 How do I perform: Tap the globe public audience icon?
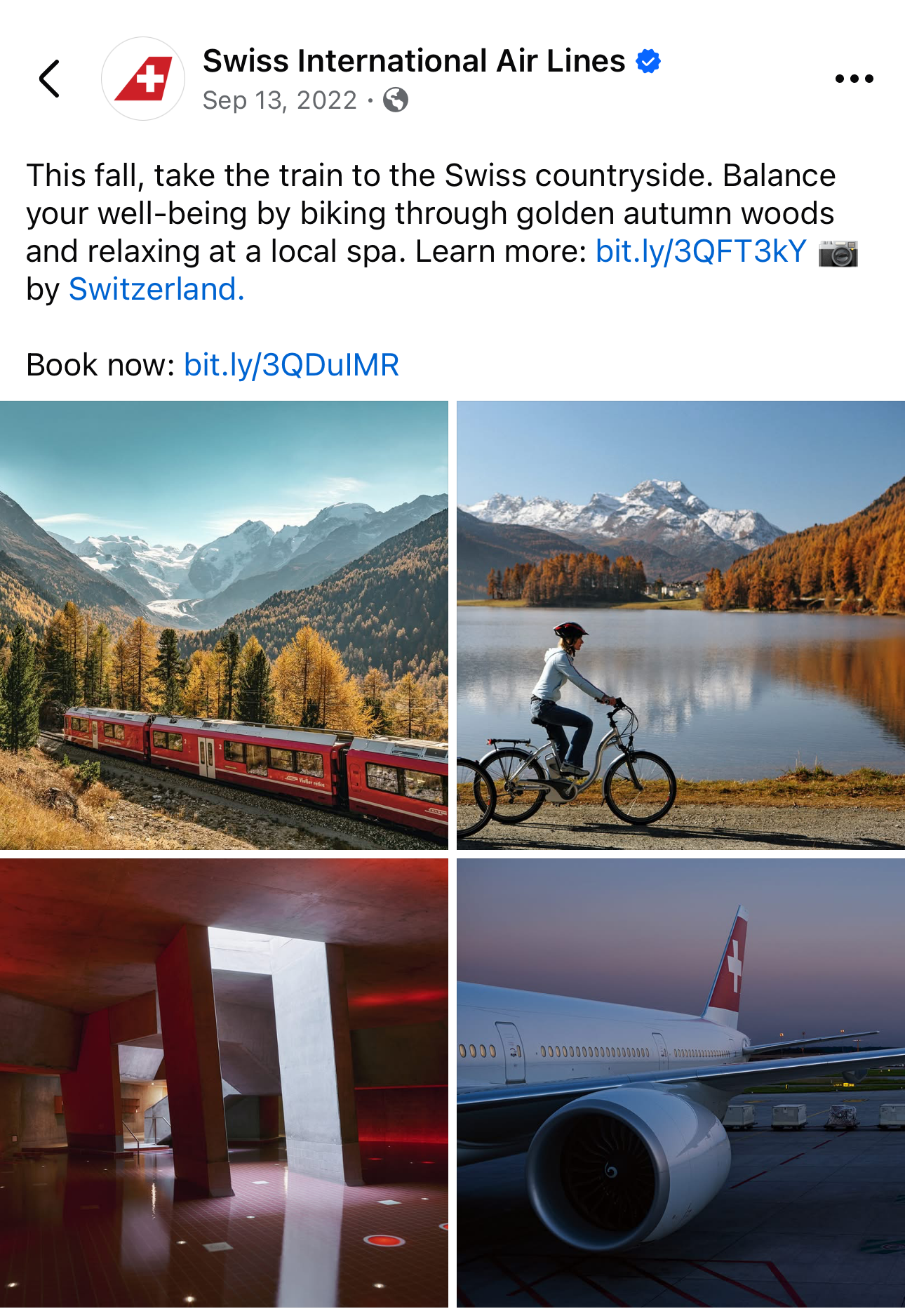point(396,100)
